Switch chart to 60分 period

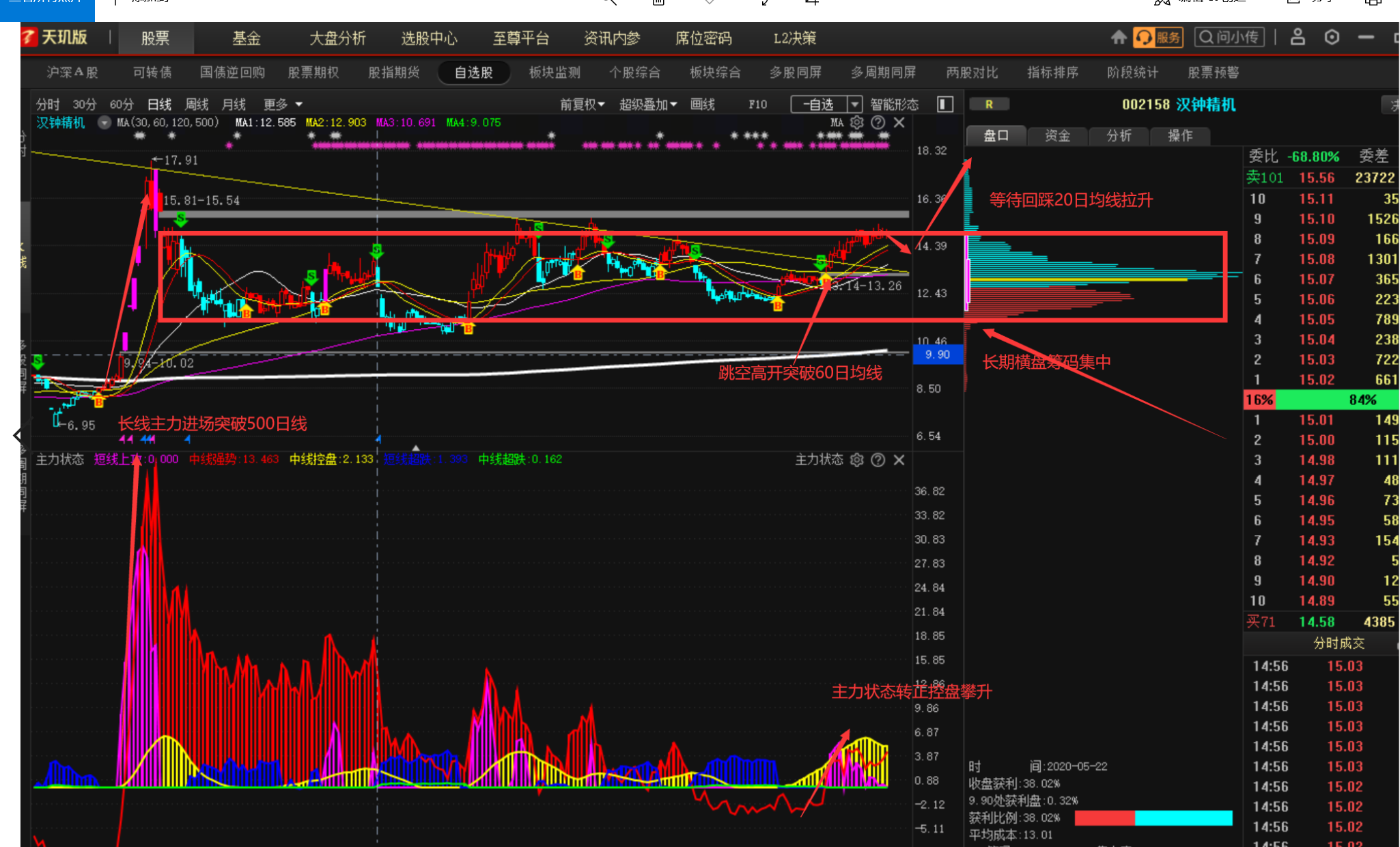point(122,104)
